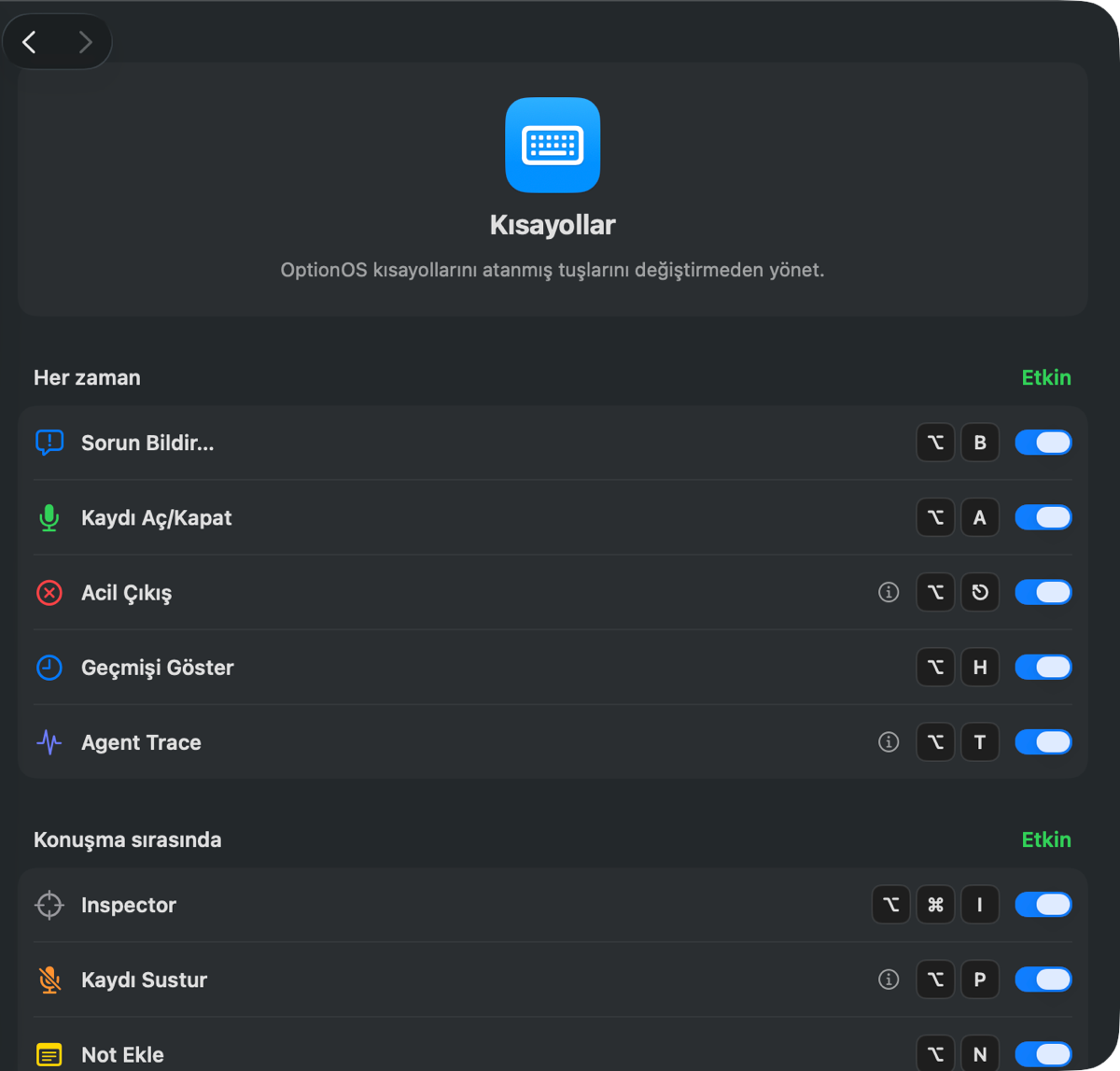Screen dimensions: 1120x1071
Task: Click the yellow note icon for Not Ekle
Action: pyautogui.click(x=49, y=1055)
